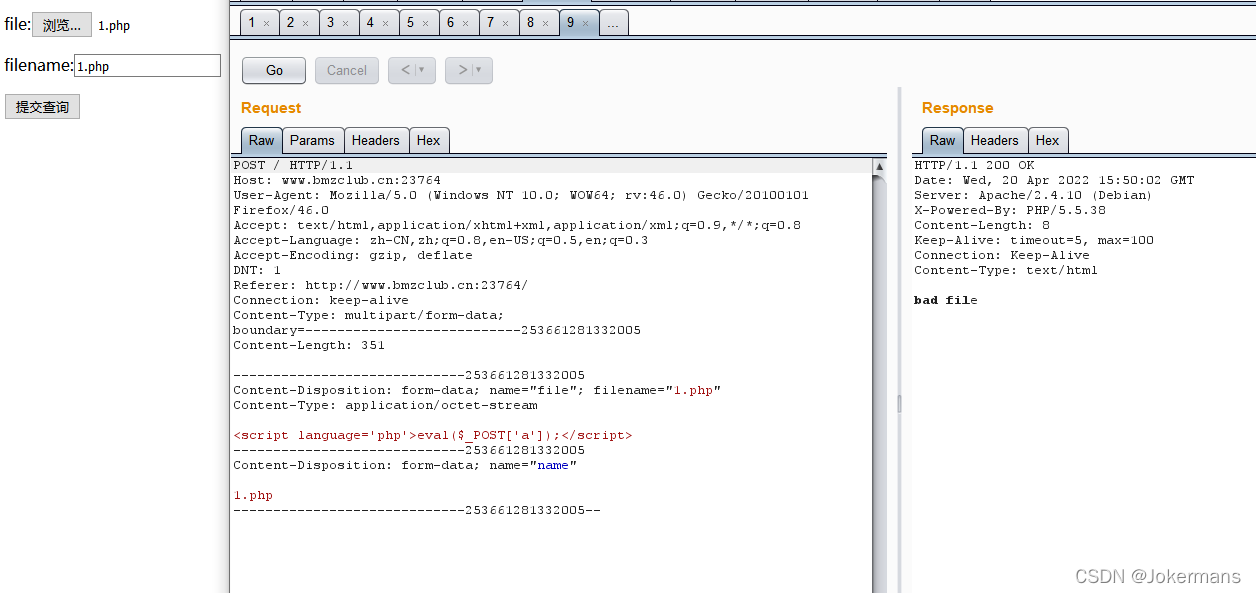Select the Raw tab in the Response panel
This screenshot has height=593, width=1256.
tap(943, 140)
